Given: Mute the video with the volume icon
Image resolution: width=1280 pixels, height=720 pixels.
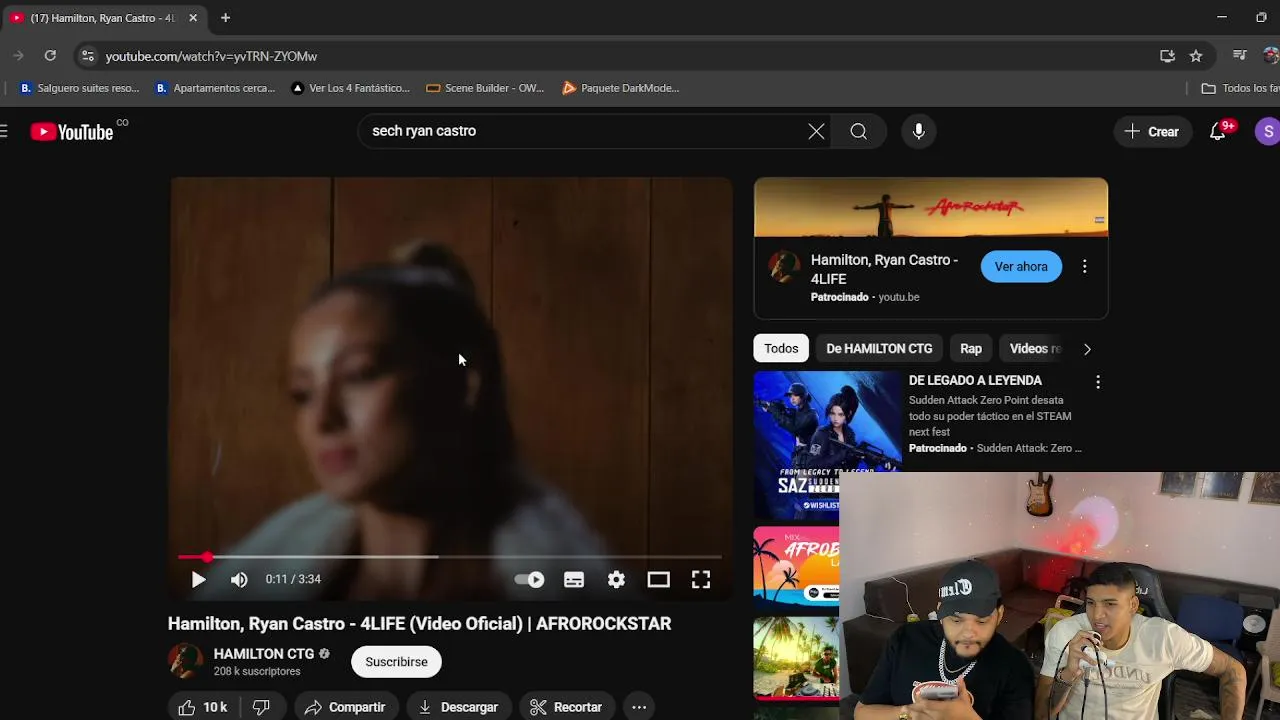Looking at the screenshot, I should tap(239, 579).
